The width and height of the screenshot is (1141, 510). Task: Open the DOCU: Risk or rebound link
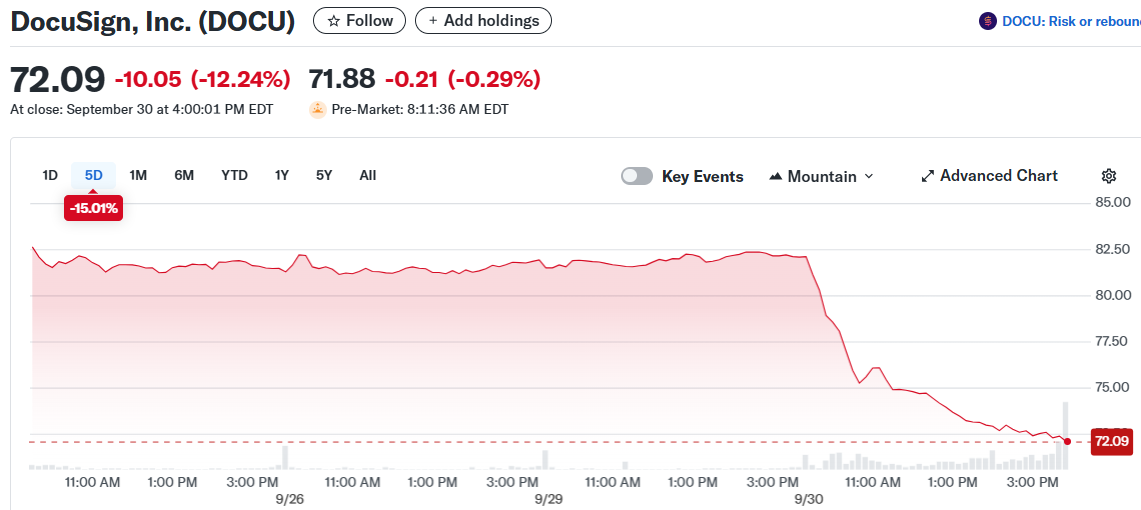(x=1070, y=20)
